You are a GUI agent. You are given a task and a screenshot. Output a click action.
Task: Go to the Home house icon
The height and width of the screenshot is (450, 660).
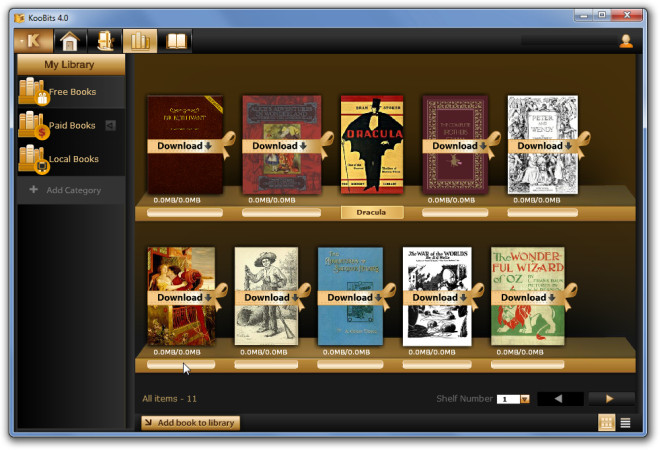[70, 41]
